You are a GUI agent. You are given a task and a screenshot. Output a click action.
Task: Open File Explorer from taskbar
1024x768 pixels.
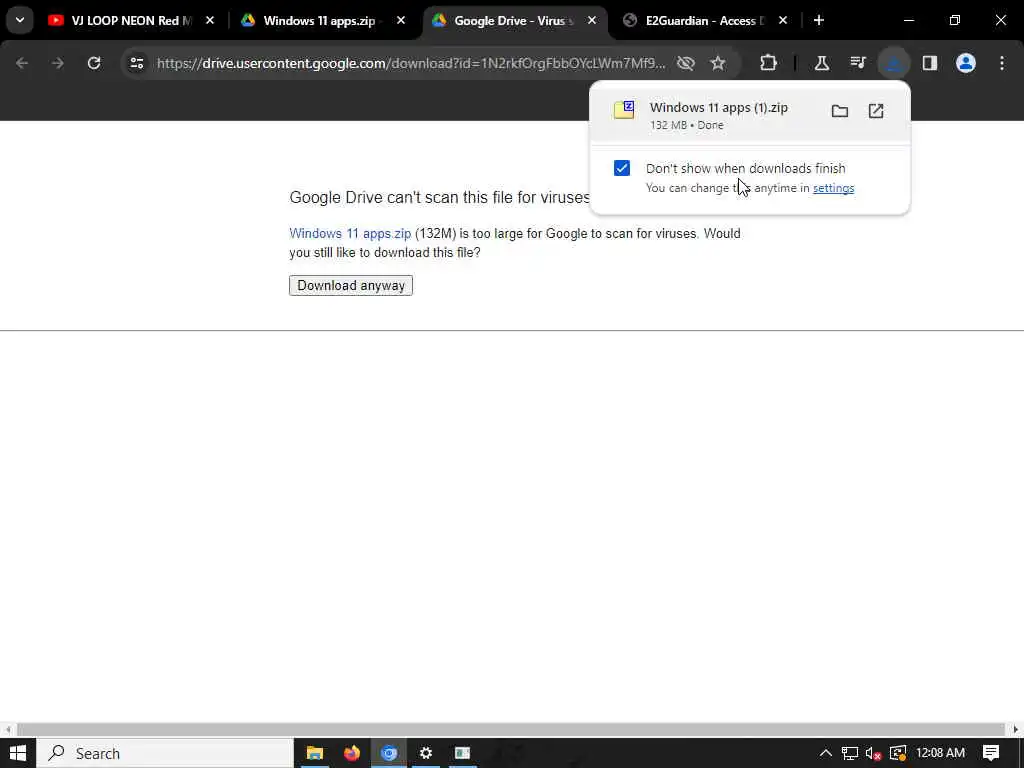(315, 753)
